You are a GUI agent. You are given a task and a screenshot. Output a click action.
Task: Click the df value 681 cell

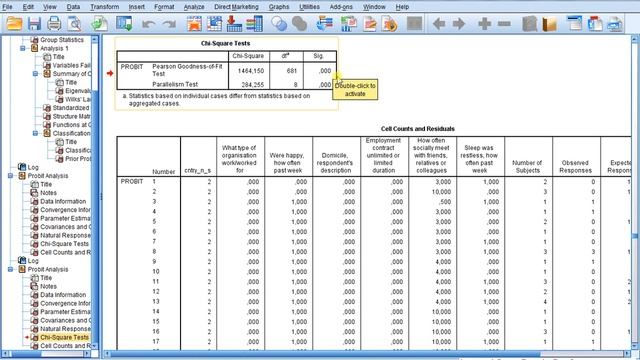click(291, 71)
